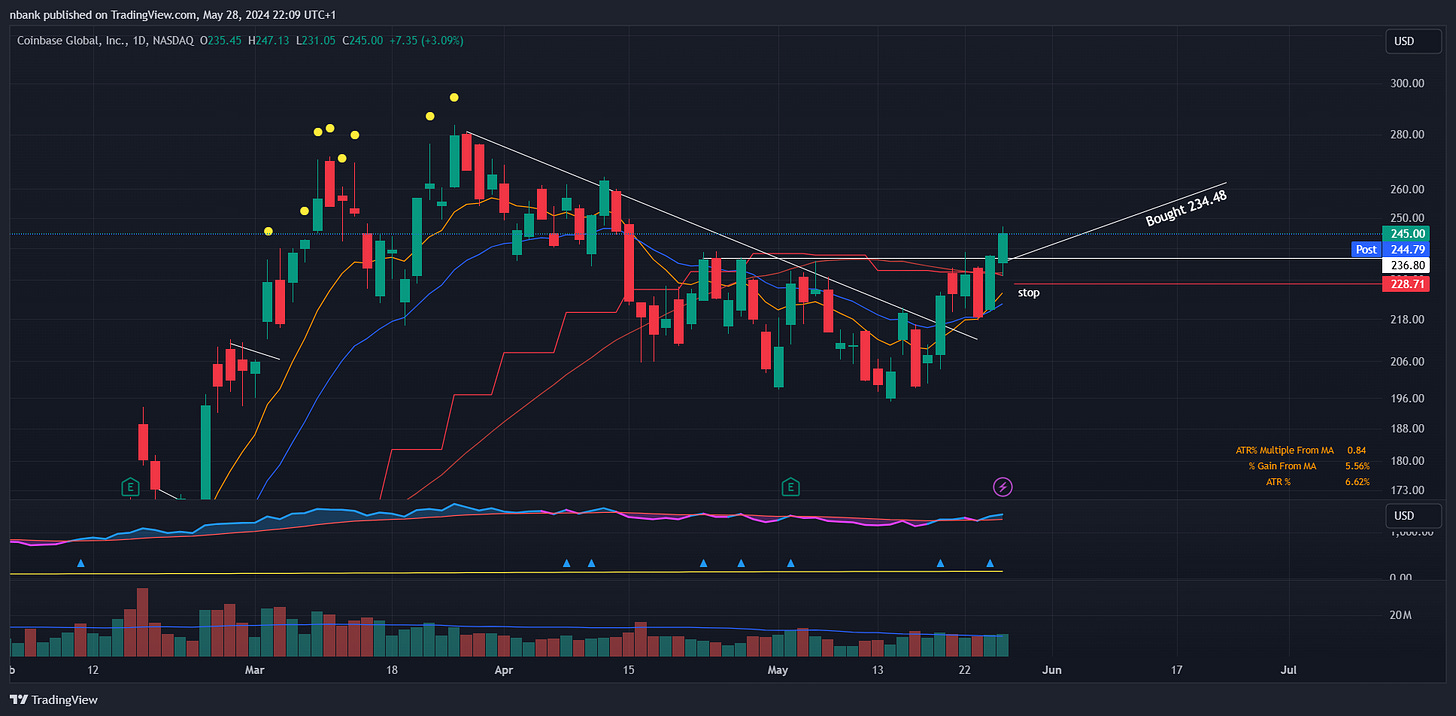The image size is (1456, 716).
Task: Click the '% Gain From MA' label
Action: click(x=1282, y=466)
